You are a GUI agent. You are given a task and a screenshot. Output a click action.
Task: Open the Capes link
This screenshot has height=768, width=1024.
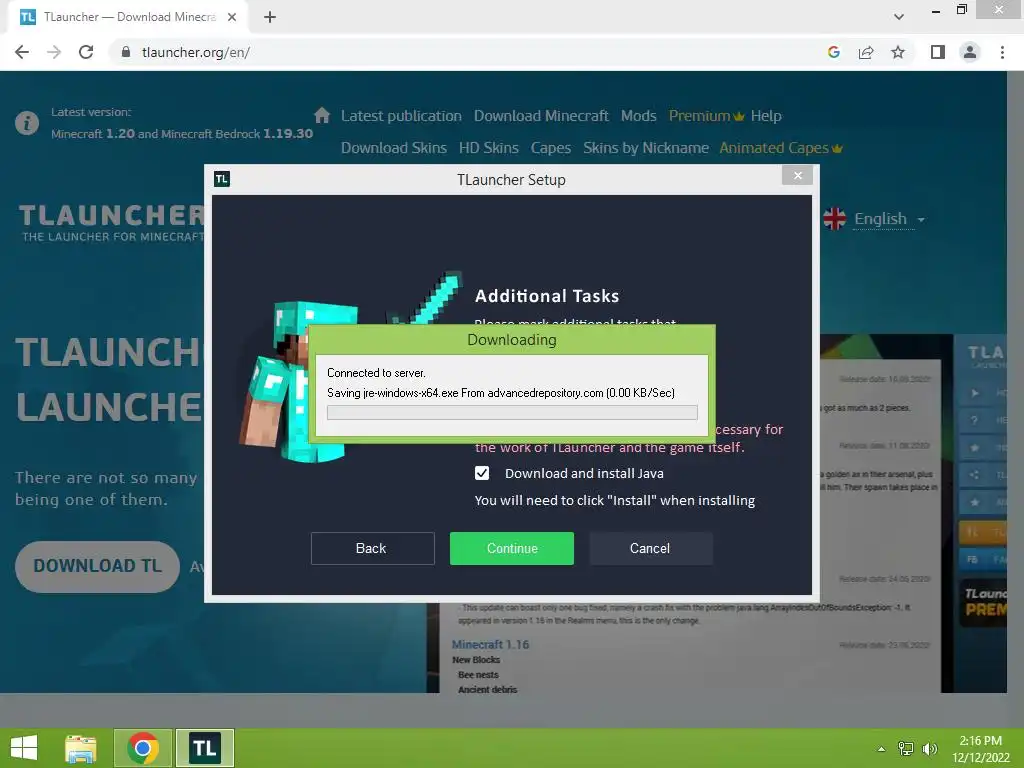pos(551,148)
